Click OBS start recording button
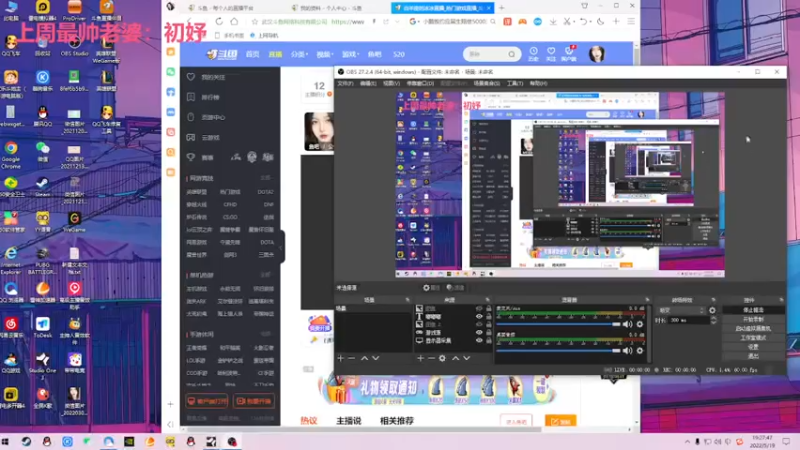This screenshot has width=800, height=450. point(753,319)
